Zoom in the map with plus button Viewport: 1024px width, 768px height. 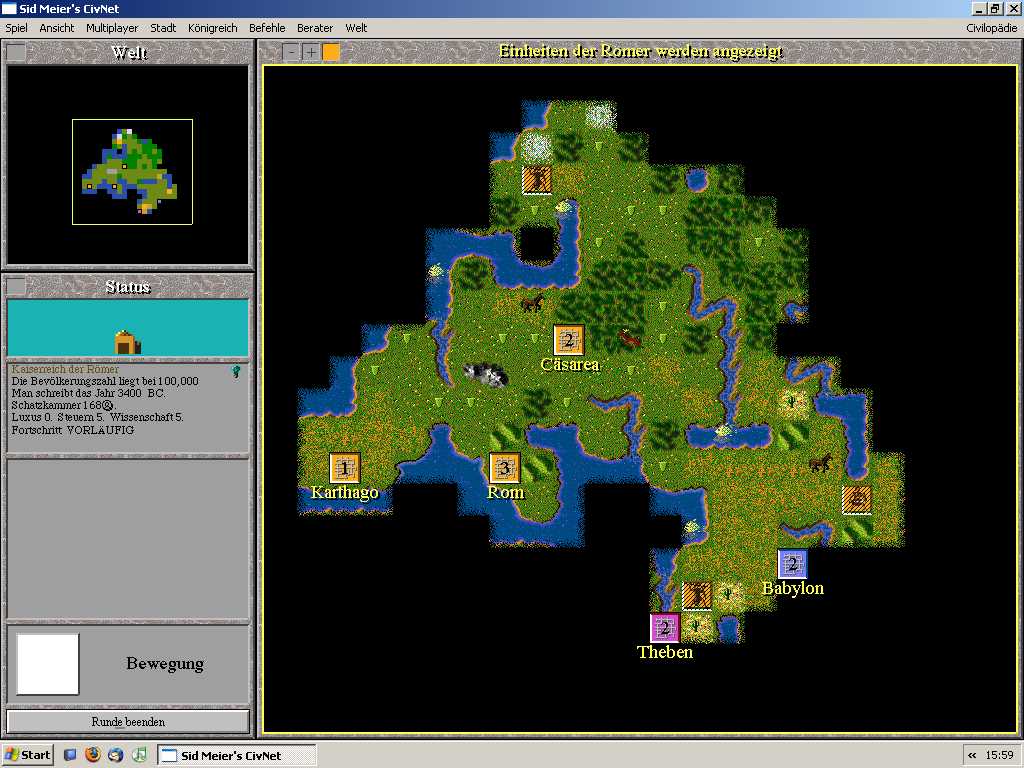tap(311, 52)
